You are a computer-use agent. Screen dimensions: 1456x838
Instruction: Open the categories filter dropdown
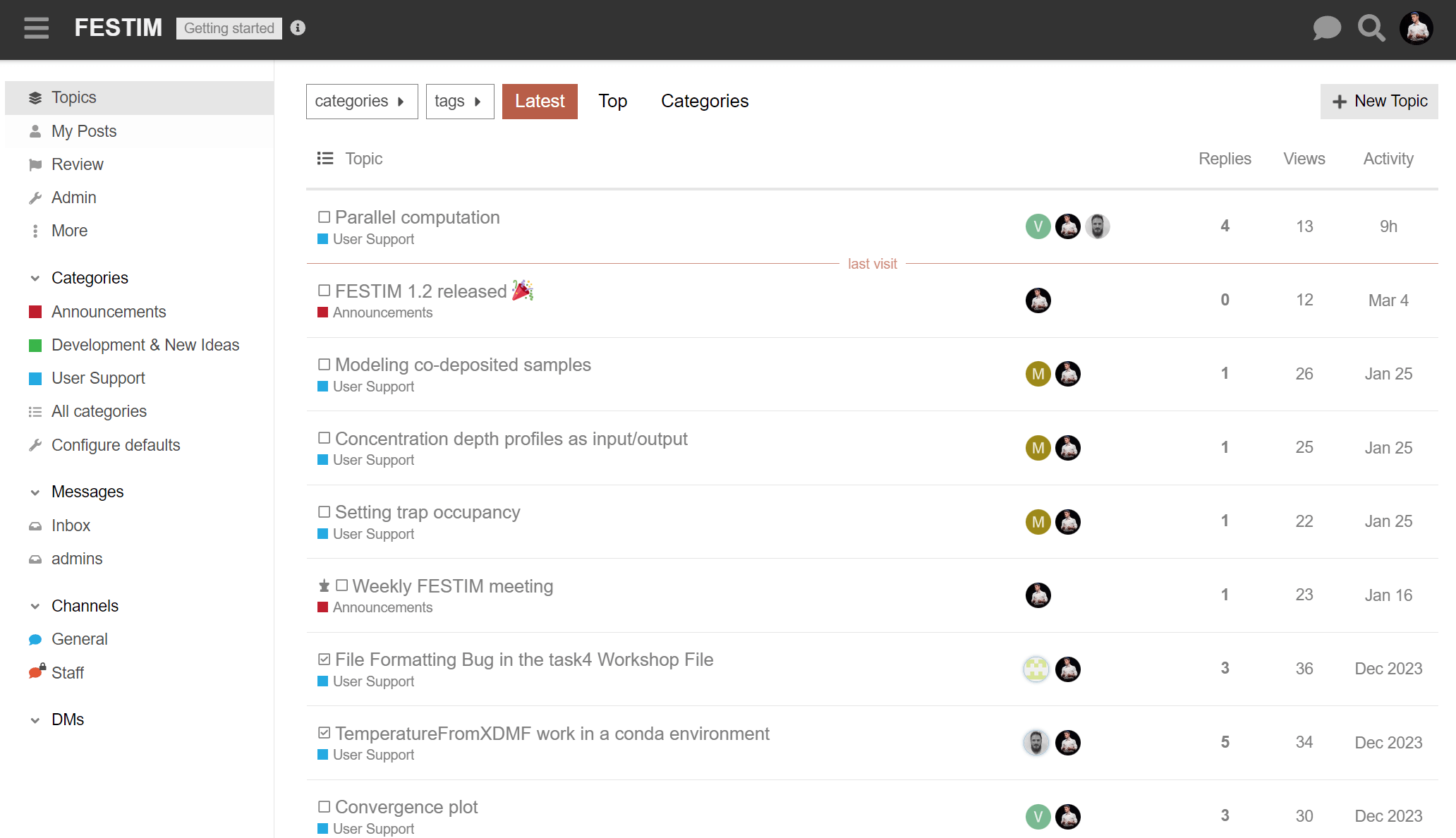tap(361, 102)
